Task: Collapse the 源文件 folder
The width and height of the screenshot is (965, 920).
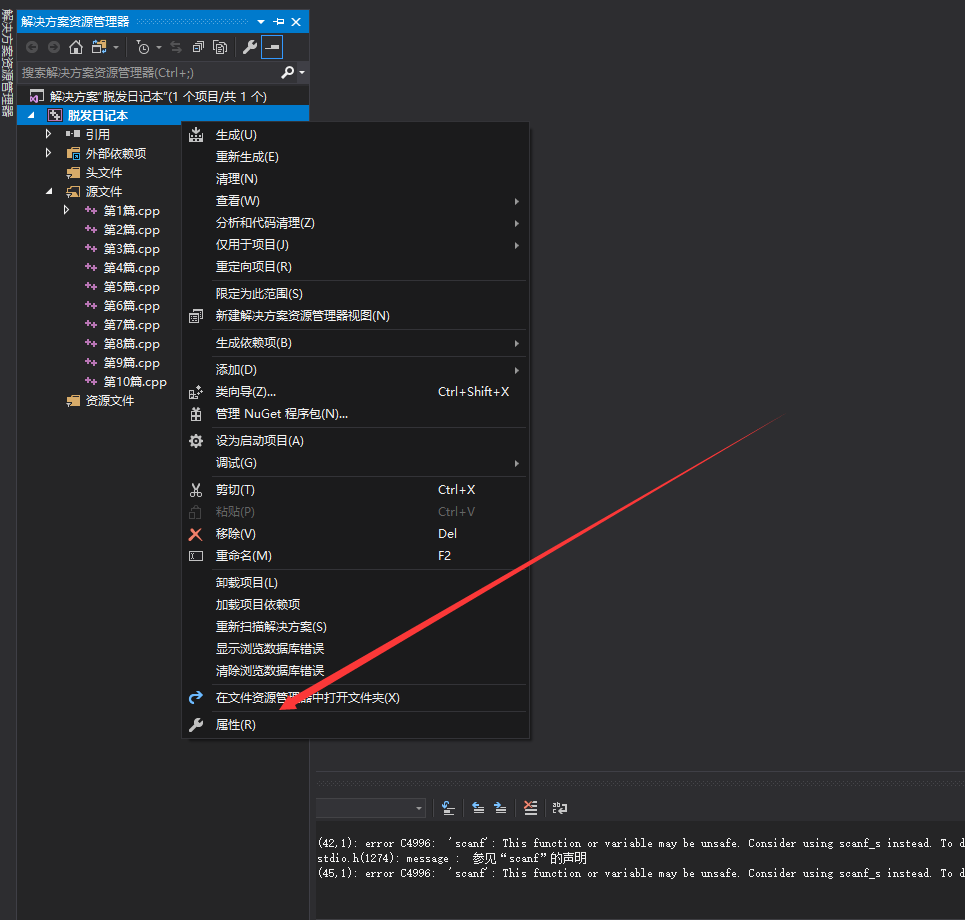Action: pos(49,191)
